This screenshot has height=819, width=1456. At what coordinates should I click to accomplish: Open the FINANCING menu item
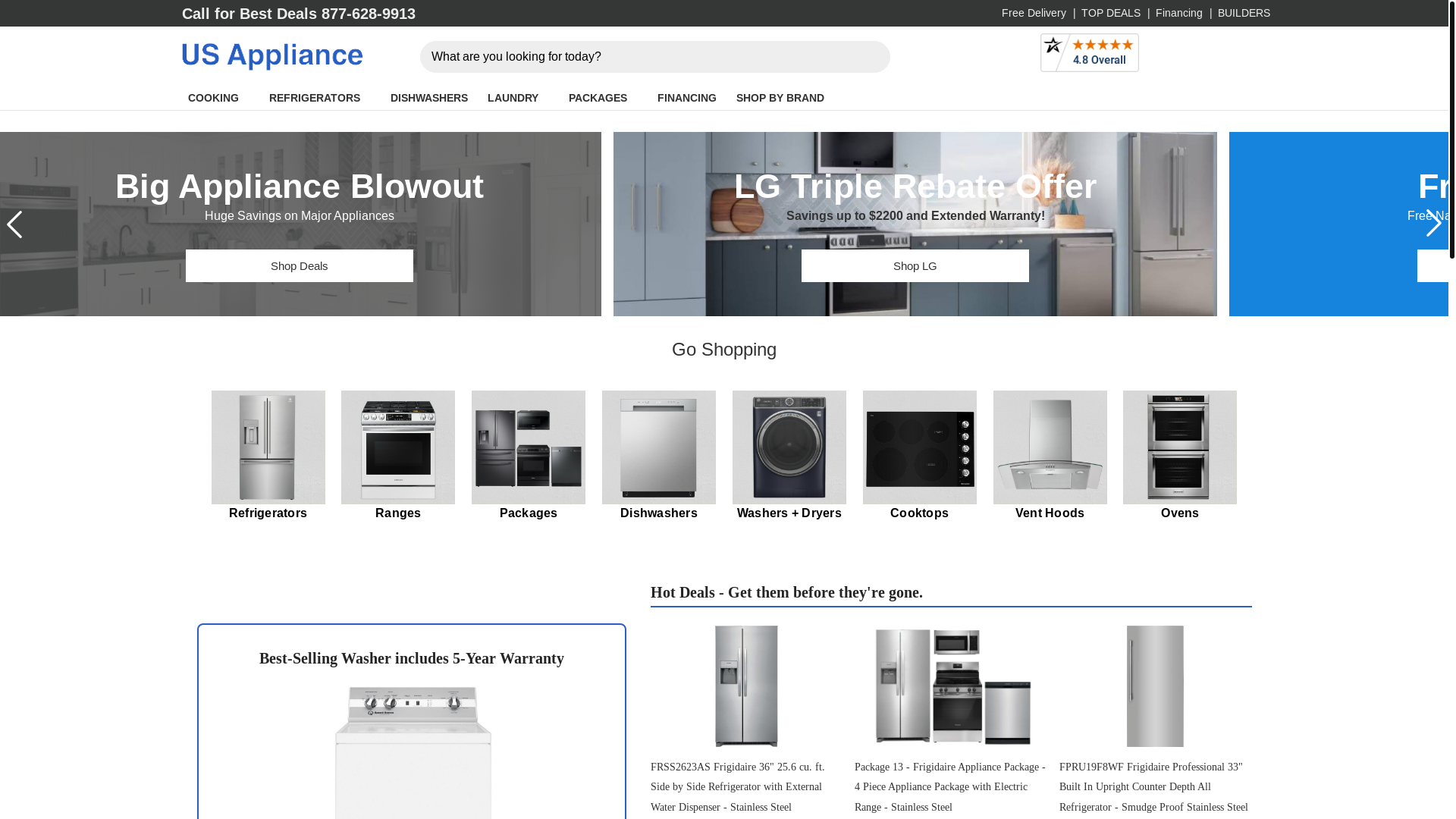coord(687,98)
